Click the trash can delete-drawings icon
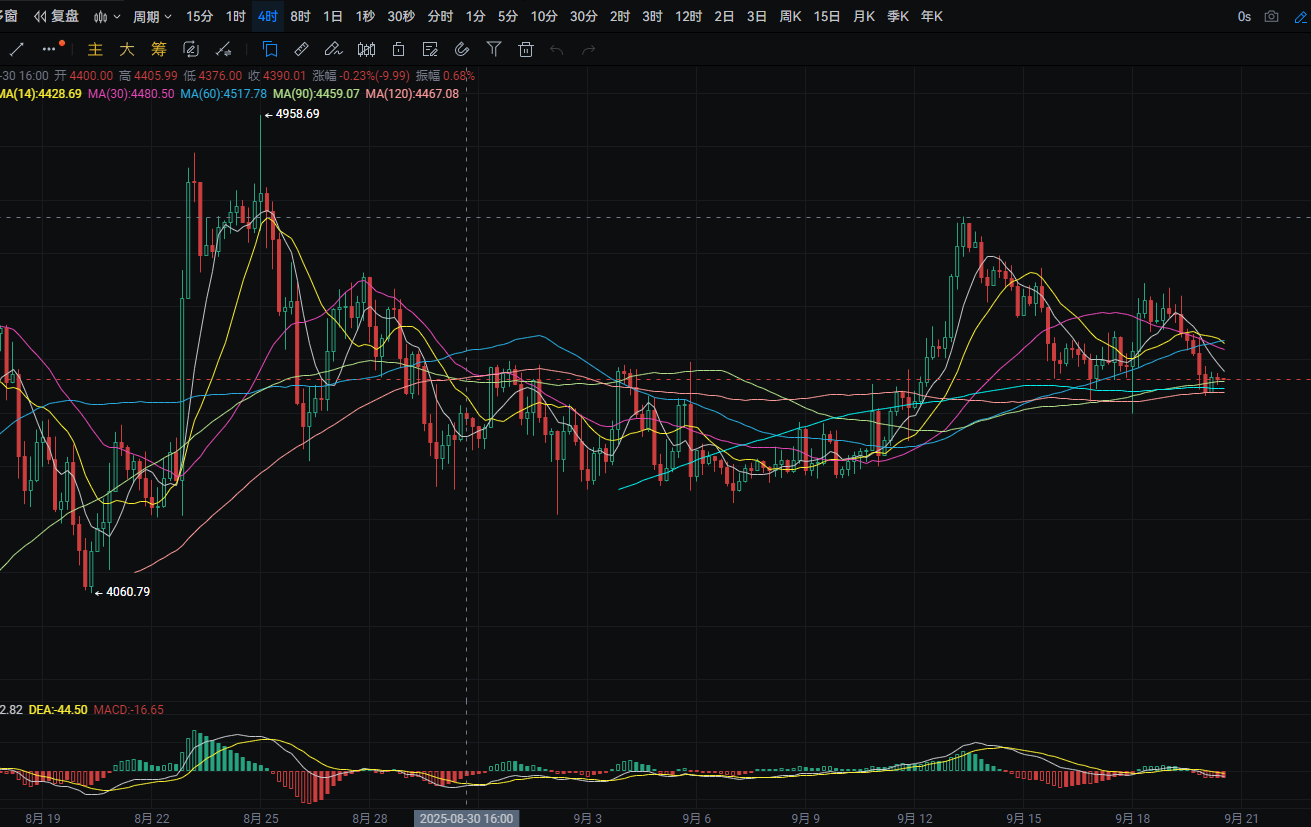 tap(526, 49)
